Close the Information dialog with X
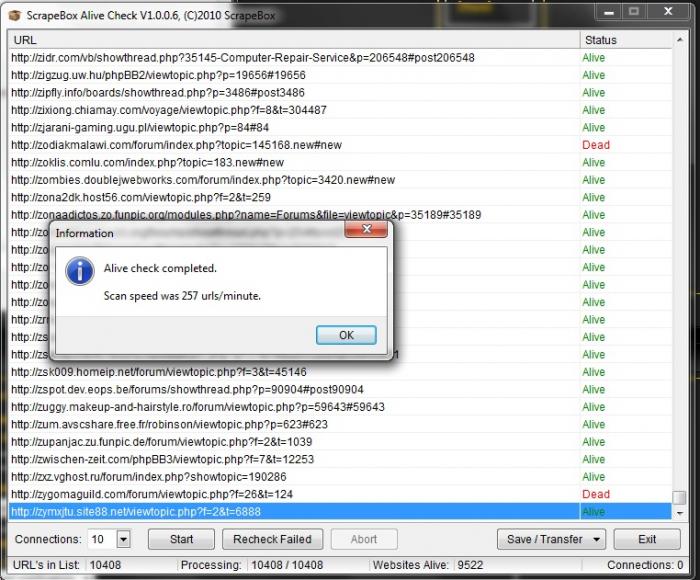The width and height of the screenshot is (700, 580). point(366,229)
